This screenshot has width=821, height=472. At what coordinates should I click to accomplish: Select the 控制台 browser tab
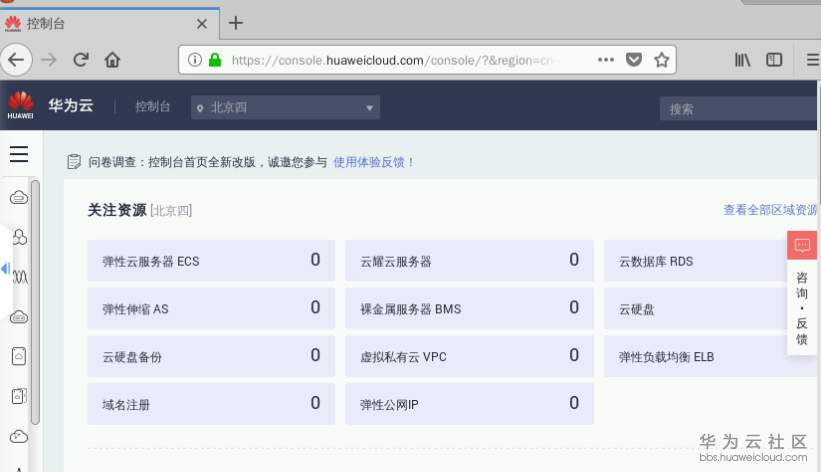[x=109, y=24]
